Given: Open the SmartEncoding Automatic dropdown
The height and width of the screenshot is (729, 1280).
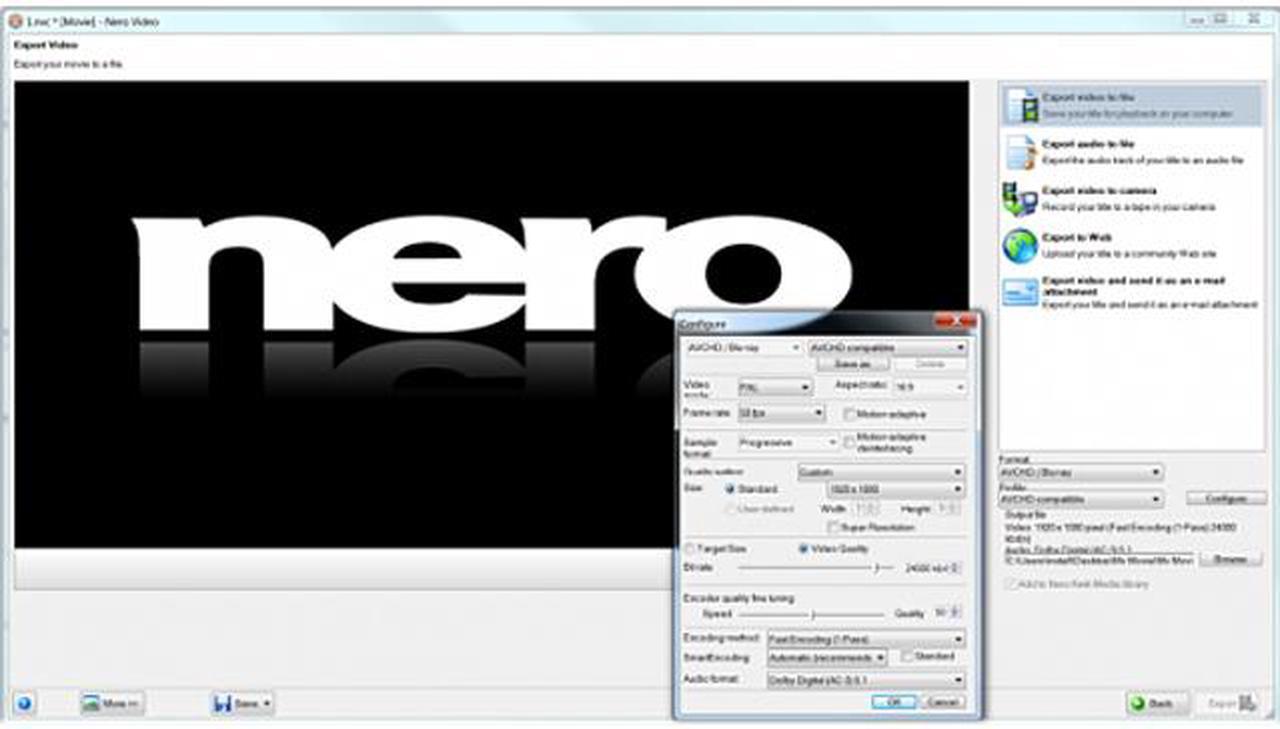Looking at the screenshot, I should 827,657.
